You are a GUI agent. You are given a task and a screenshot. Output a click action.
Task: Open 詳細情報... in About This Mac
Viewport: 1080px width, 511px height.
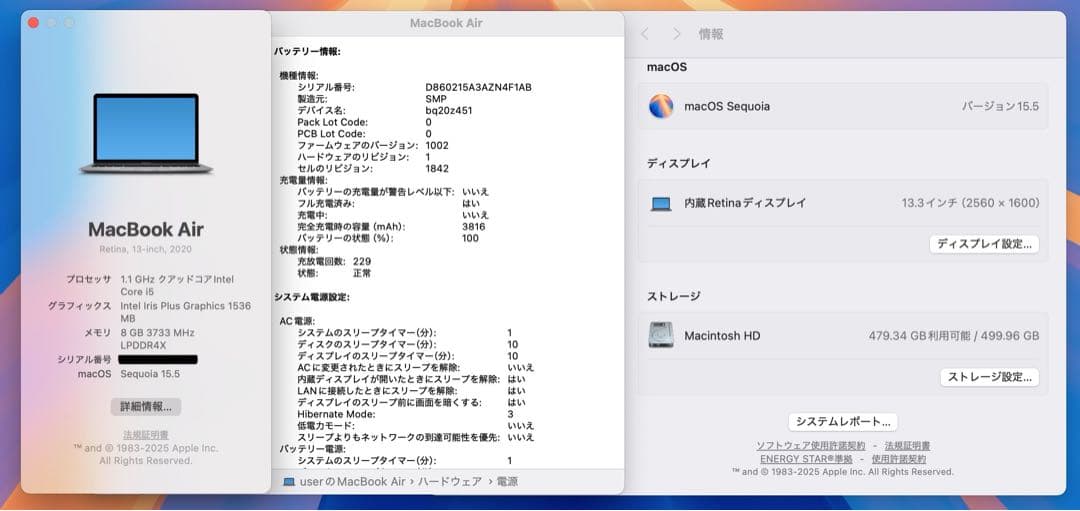tap(146, 406)
